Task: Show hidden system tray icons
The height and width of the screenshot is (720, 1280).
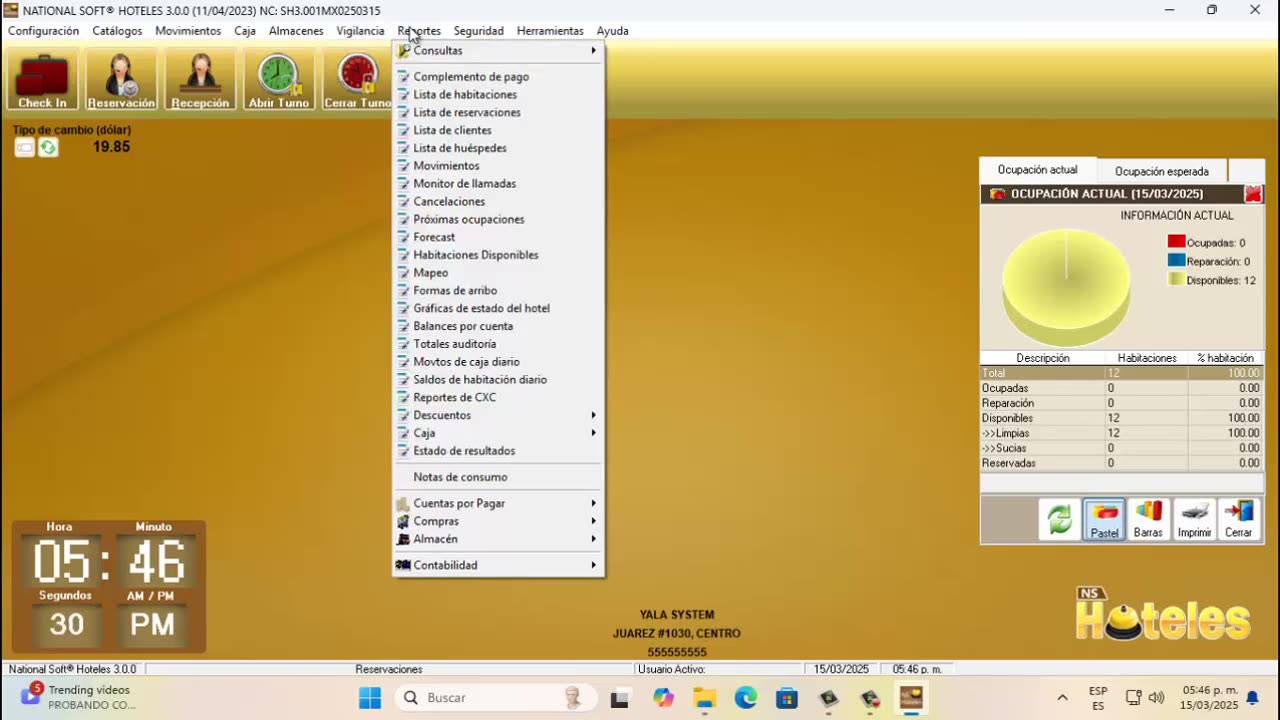Action: [1062, 698]
